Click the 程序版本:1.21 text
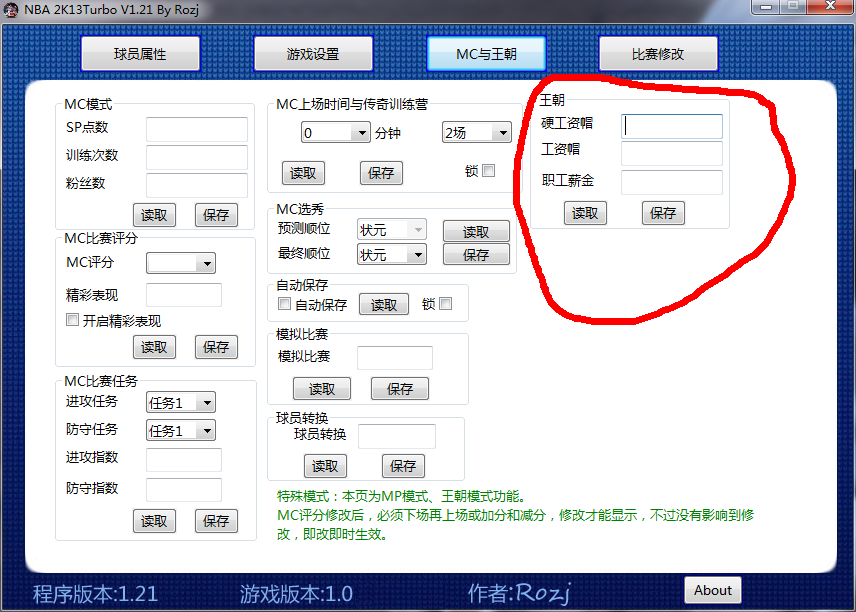Screen dimensions: 856x612 click(x=95, y=593)
